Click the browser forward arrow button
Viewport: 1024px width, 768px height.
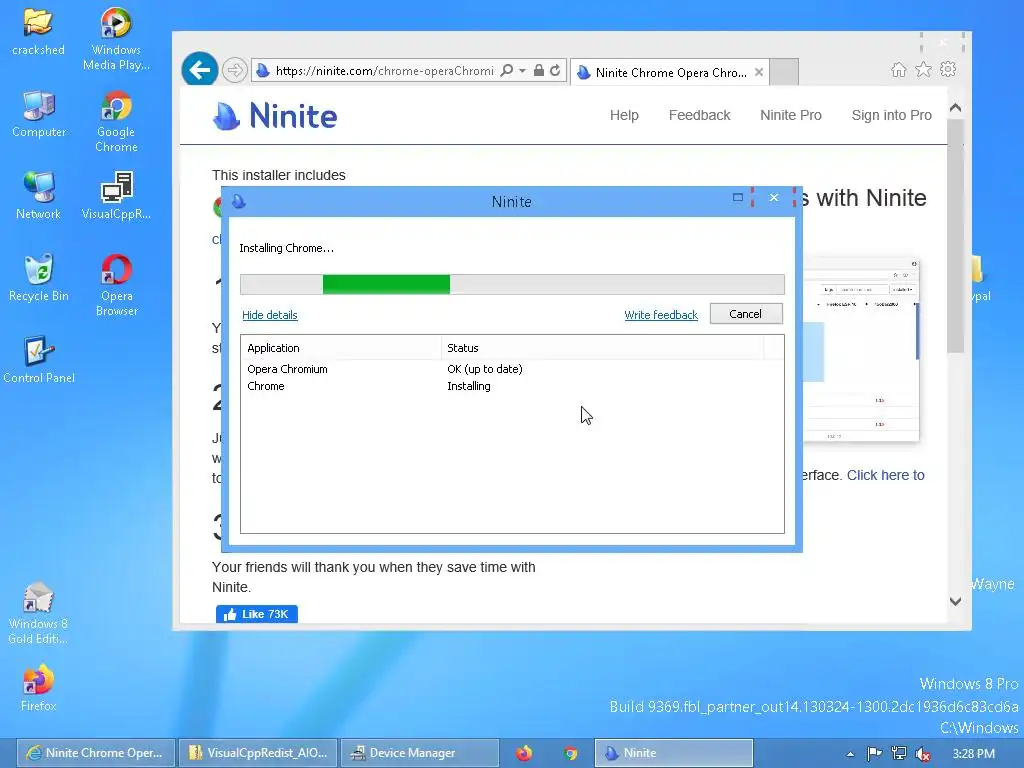pyautogui.click(x=234, y=70)
